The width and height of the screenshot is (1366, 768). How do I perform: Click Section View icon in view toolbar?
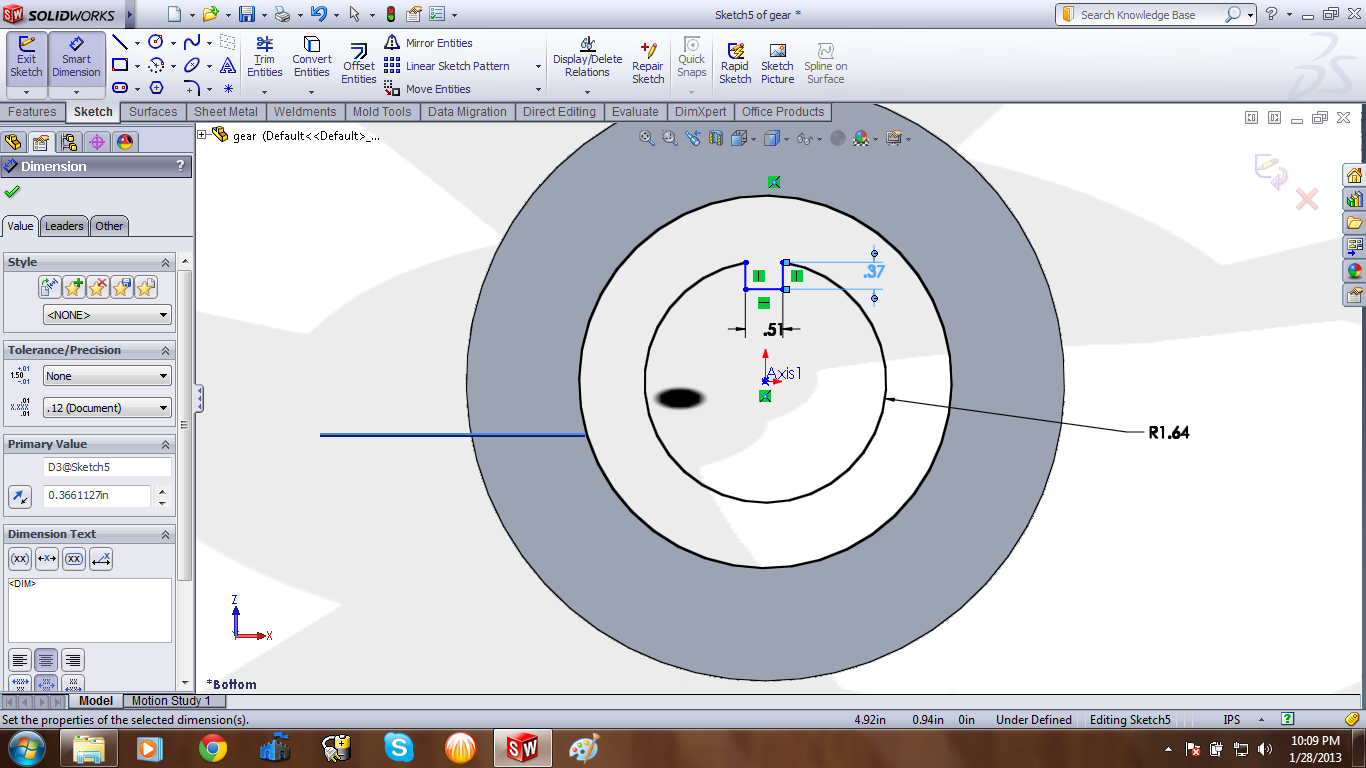coord(716,139)
